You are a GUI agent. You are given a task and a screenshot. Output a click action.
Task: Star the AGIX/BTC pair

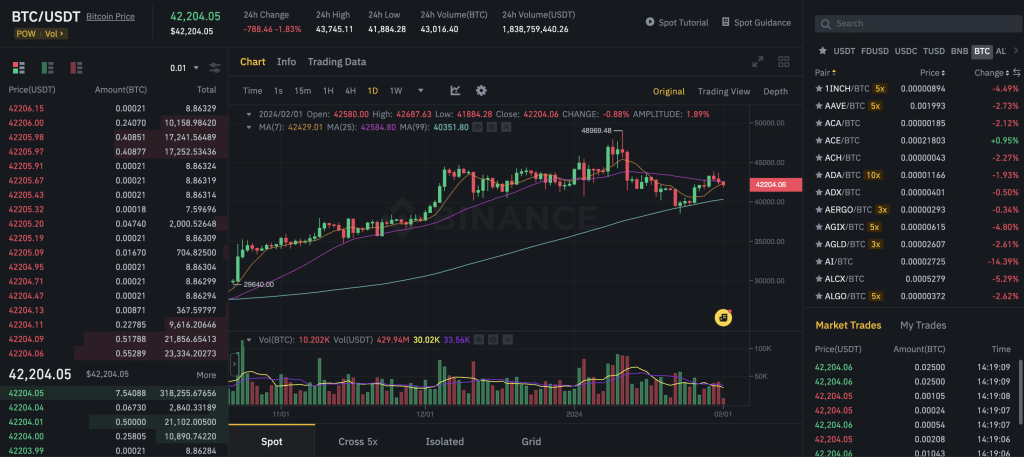(819, 227)
